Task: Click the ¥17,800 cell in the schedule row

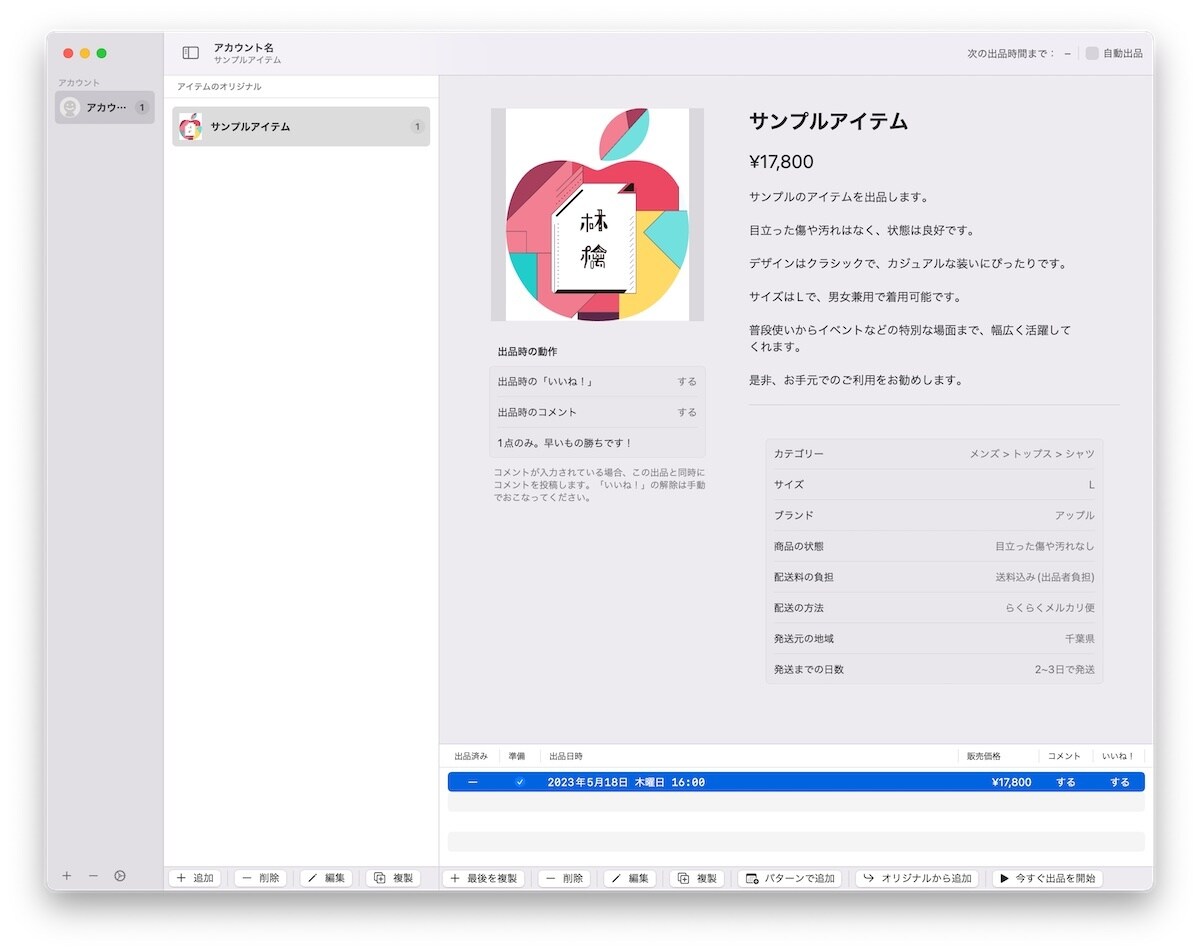Action: [x=1011, y=782]
